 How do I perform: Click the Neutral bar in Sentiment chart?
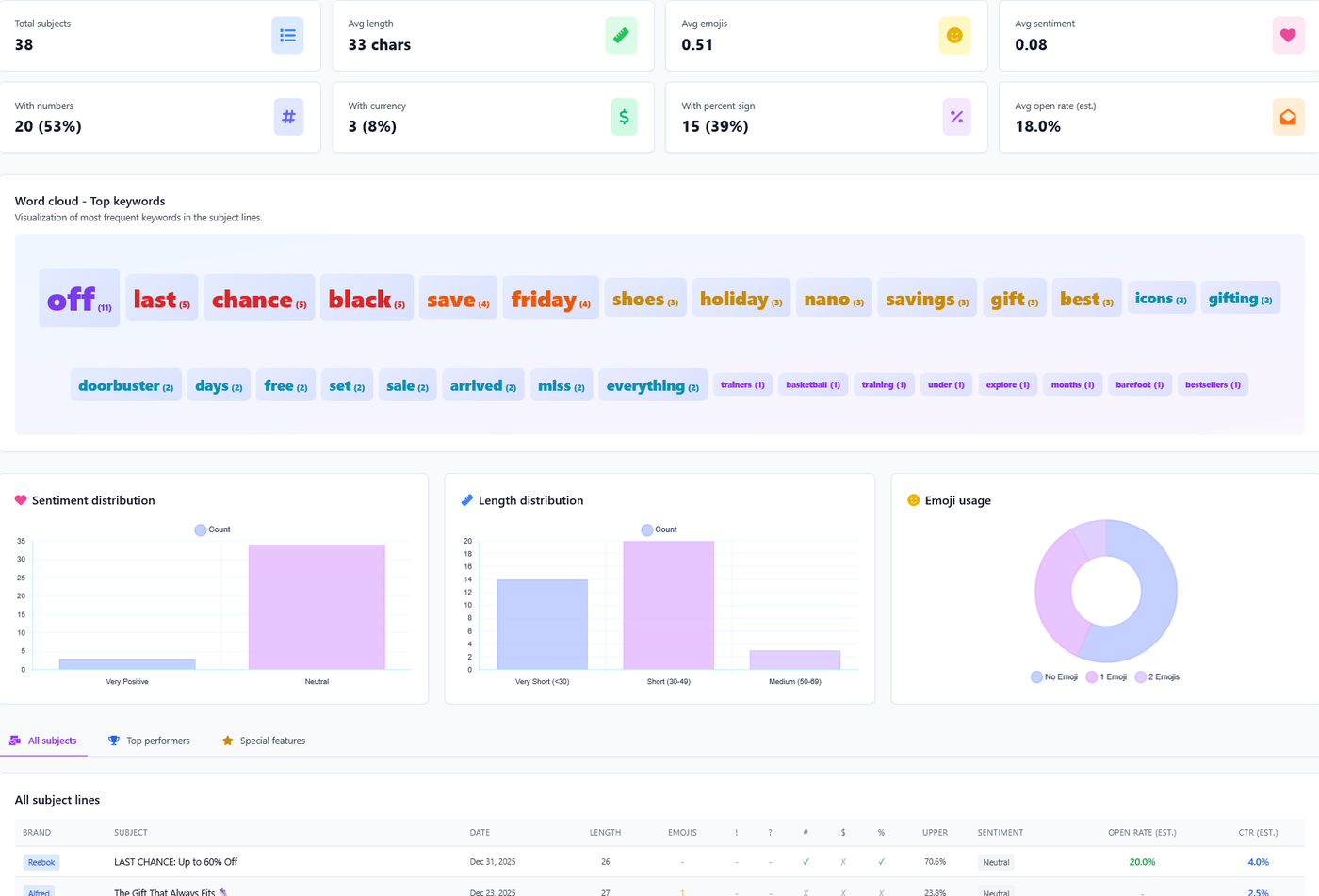317,607
